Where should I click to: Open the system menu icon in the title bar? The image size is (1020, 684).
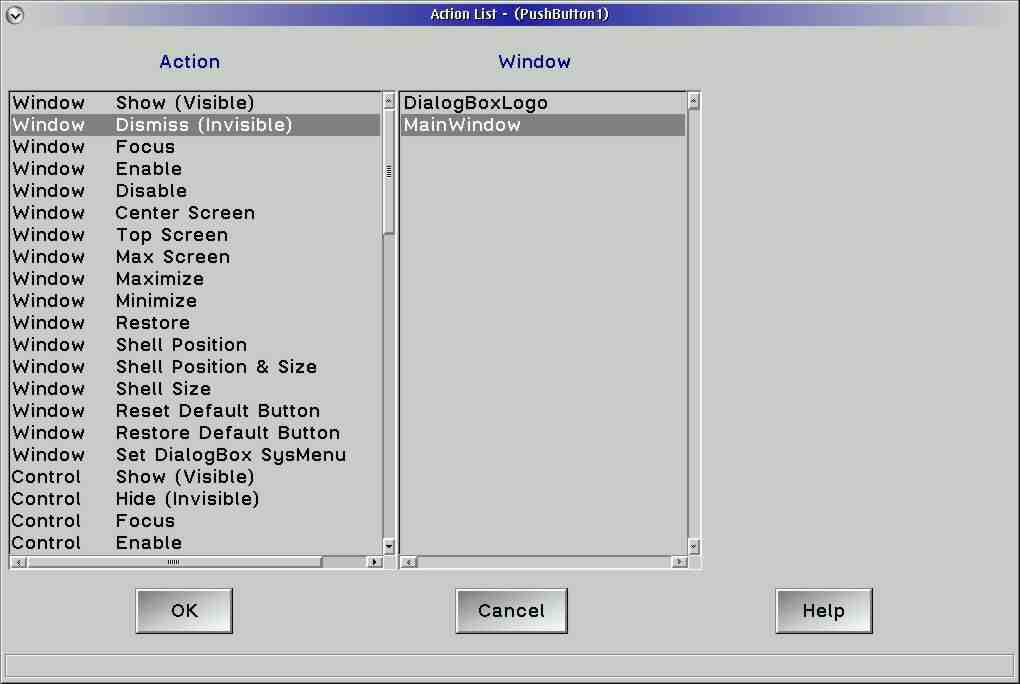[x=15, y=14]
